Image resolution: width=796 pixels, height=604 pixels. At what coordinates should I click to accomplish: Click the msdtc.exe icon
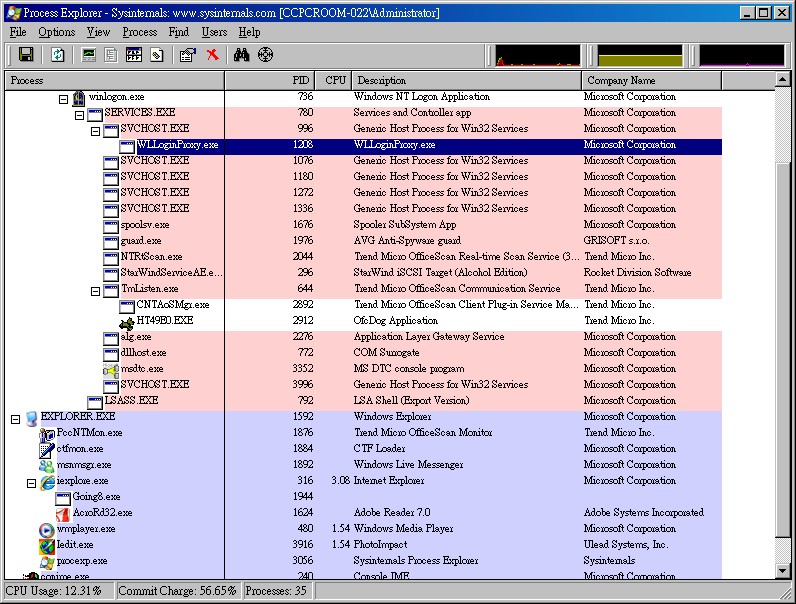111,370
